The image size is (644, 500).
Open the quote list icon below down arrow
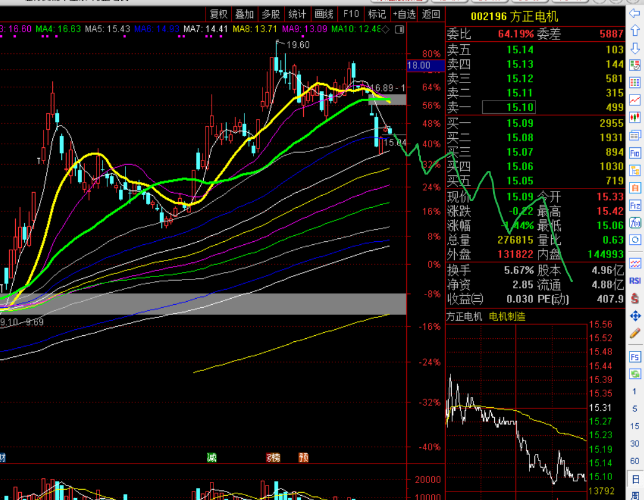coord(635,65)
